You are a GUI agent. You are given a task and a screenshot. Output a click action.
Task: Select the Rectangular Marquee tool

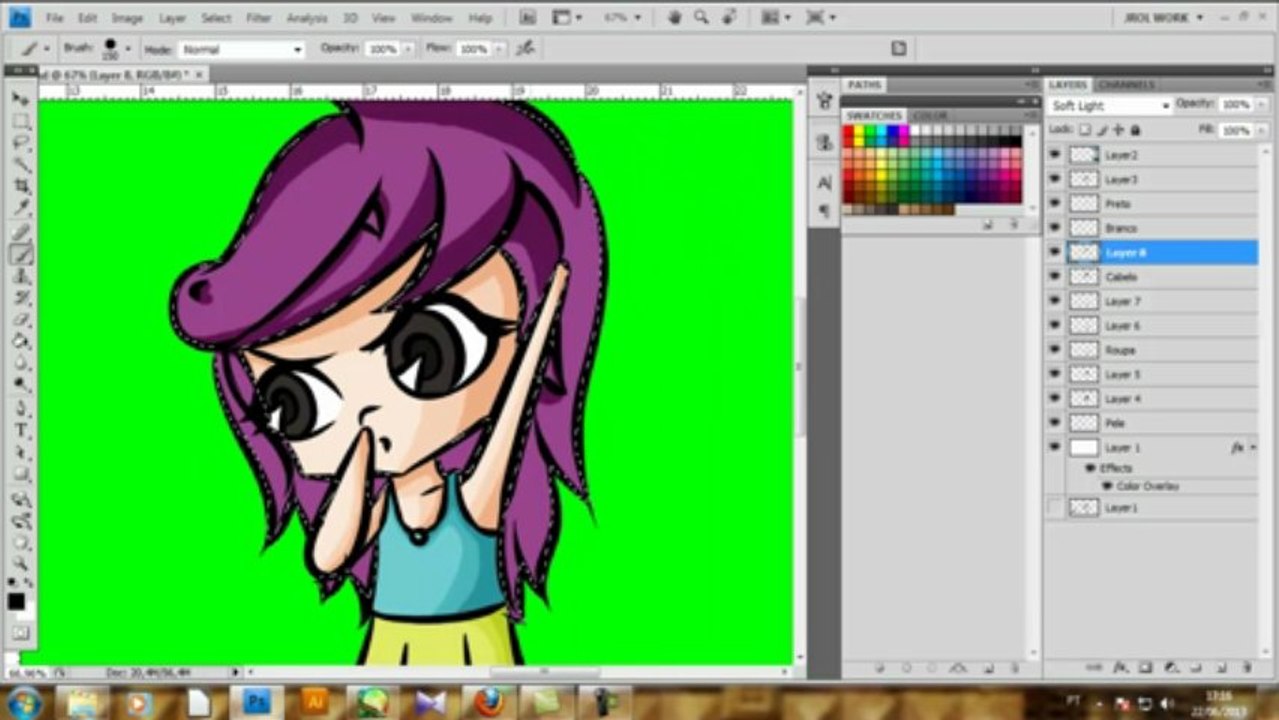coord(21,121)
